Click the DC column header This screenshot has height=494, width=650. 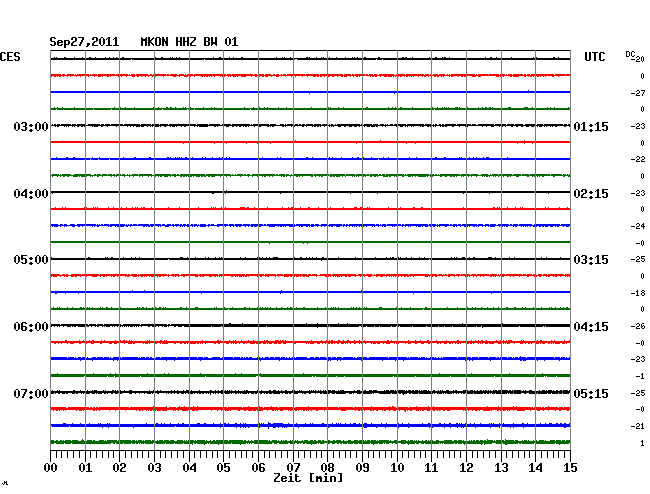point(630,54)
